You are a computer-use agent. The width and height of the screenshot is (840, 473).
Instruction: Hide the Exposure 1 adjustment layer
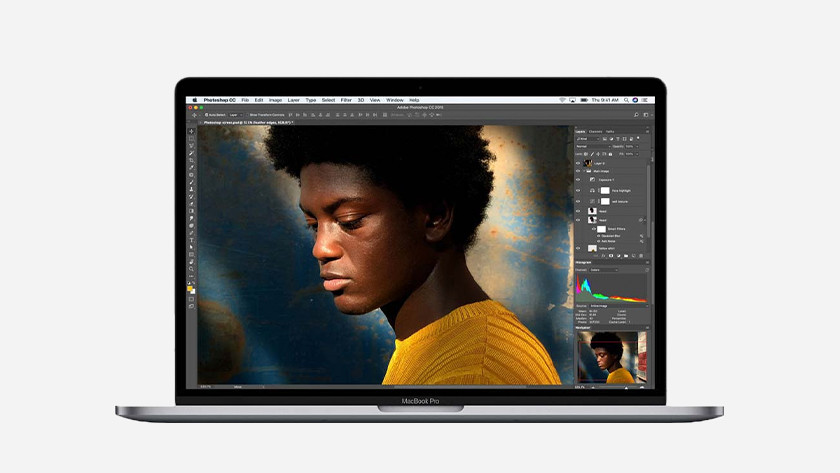(578, 180)
